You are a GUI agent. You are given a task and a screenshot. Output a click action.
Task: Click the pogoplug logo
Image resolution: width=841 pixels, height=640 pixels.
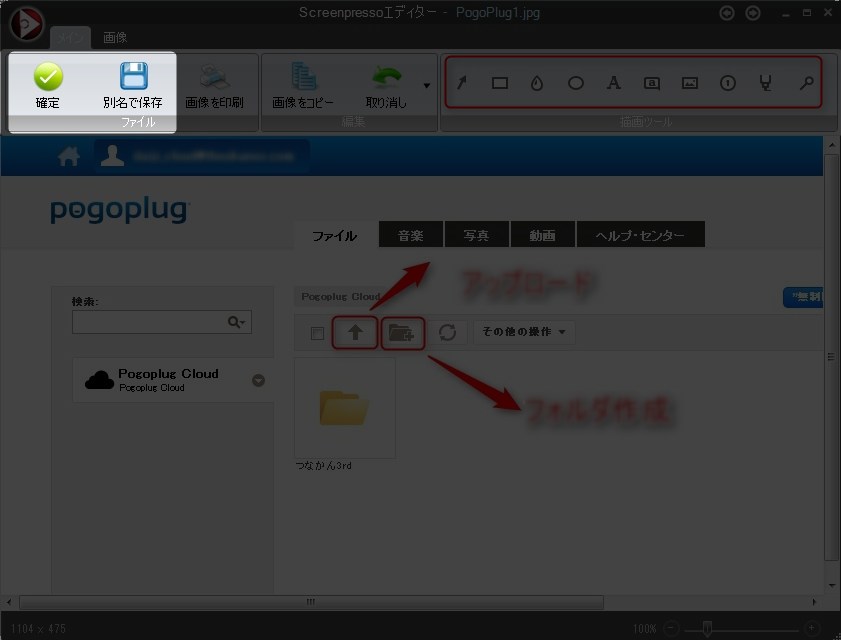pos(120,210)
